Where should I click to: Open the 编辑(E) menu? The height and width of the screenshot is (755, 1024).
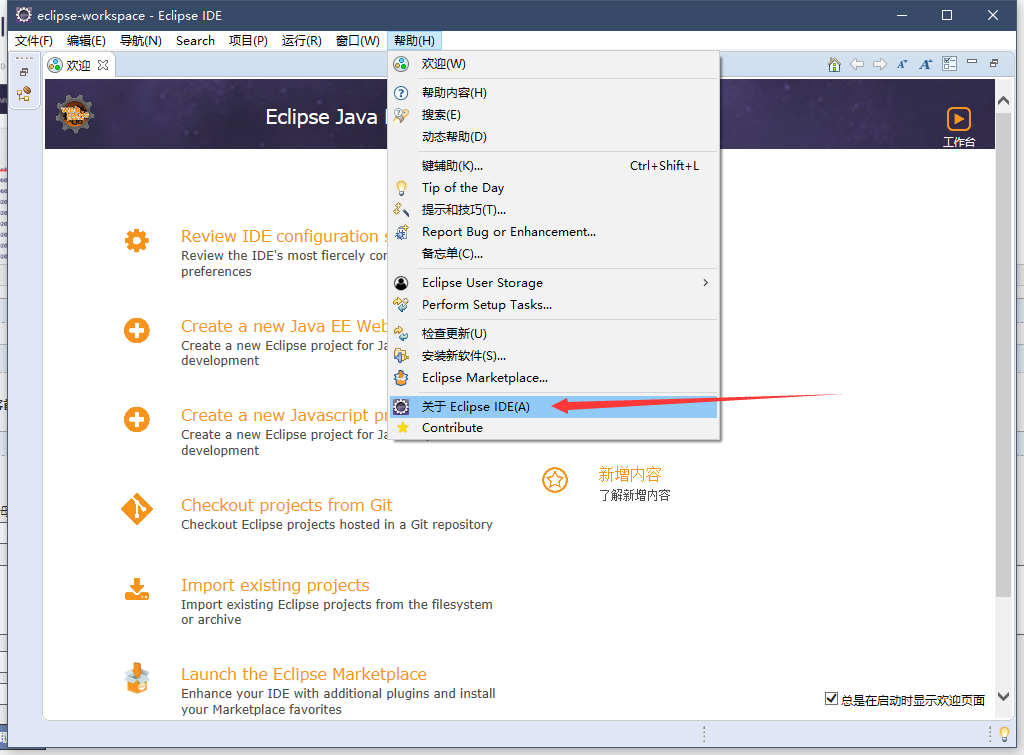click(86, 40)
